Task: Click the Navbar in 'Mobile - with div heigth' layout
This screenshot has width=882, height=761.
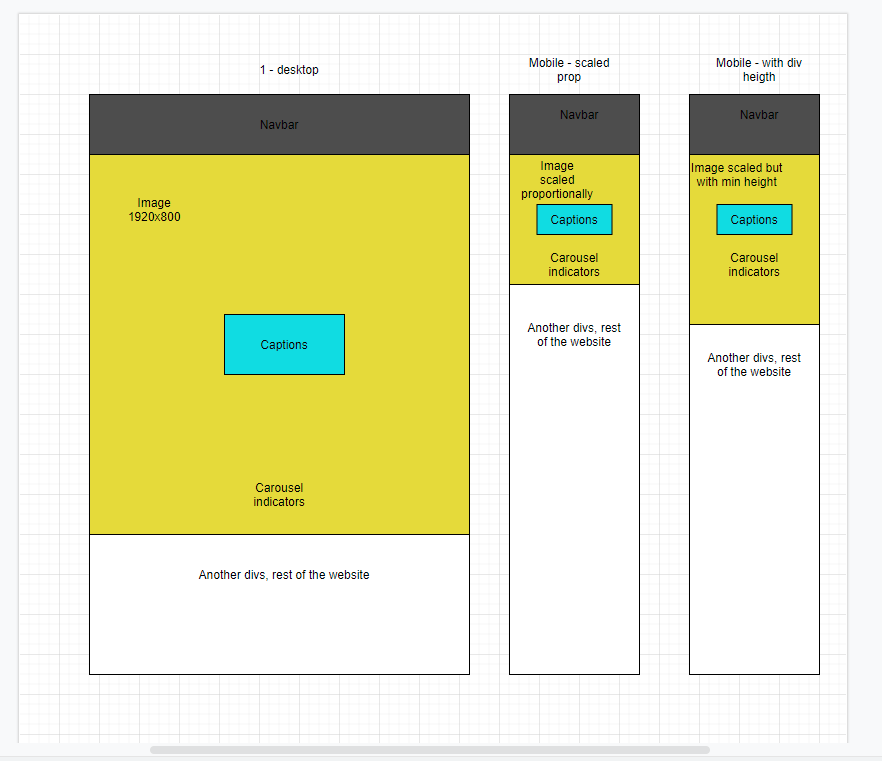Action: (x=754, y=124)
